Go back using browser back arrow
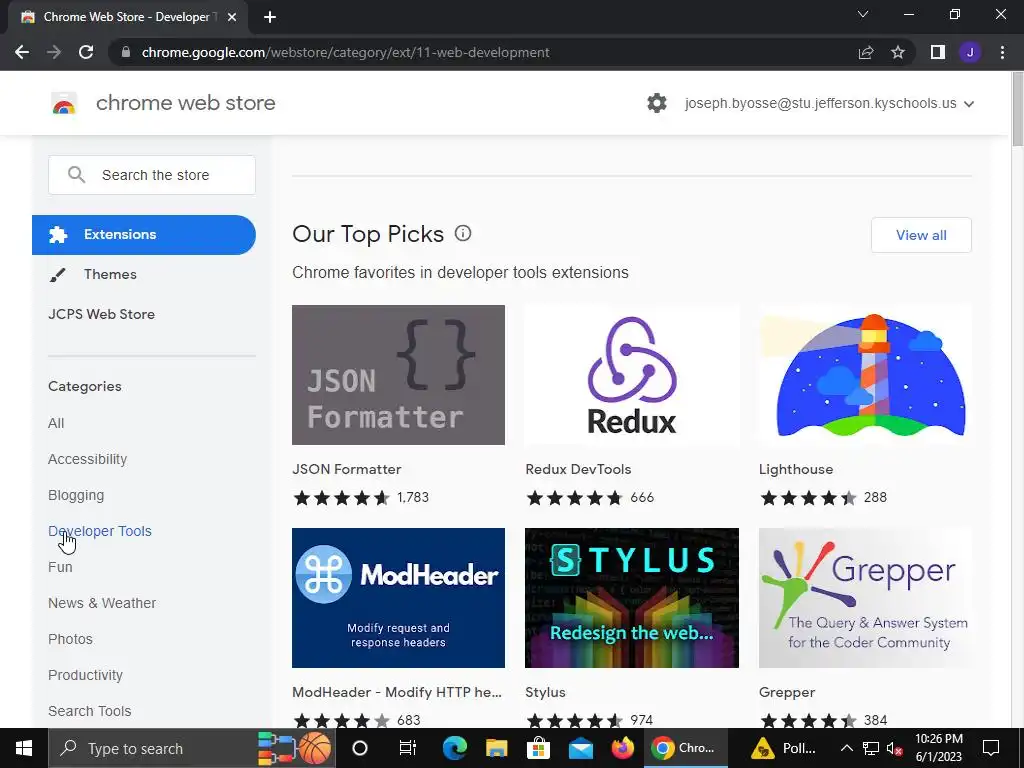Image resolution: width=1024 pixels, height=768 pixels. tap(22, 52)
